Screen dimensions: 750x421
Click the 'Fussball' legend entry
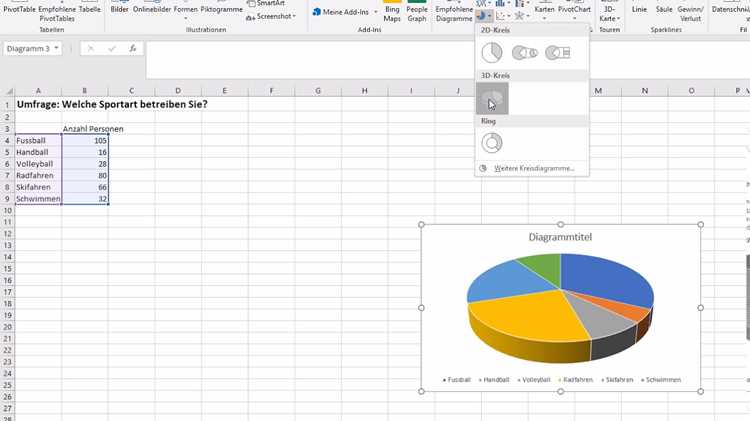[457, 380]
